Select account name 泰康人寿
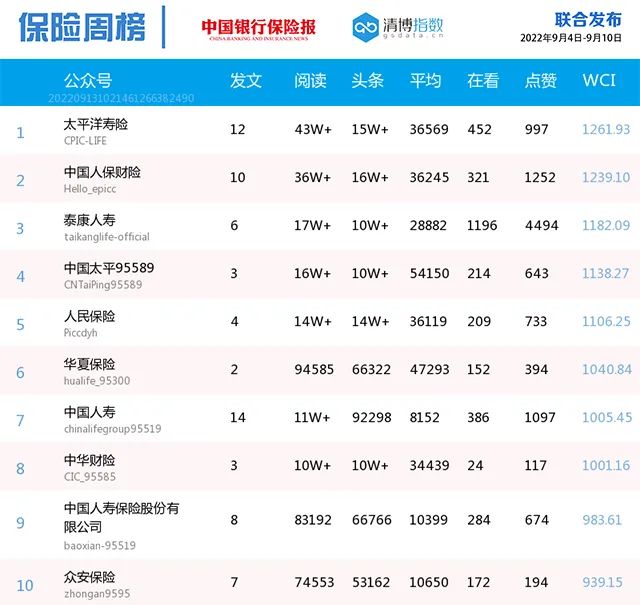640x605 pixels. (89, 220)
